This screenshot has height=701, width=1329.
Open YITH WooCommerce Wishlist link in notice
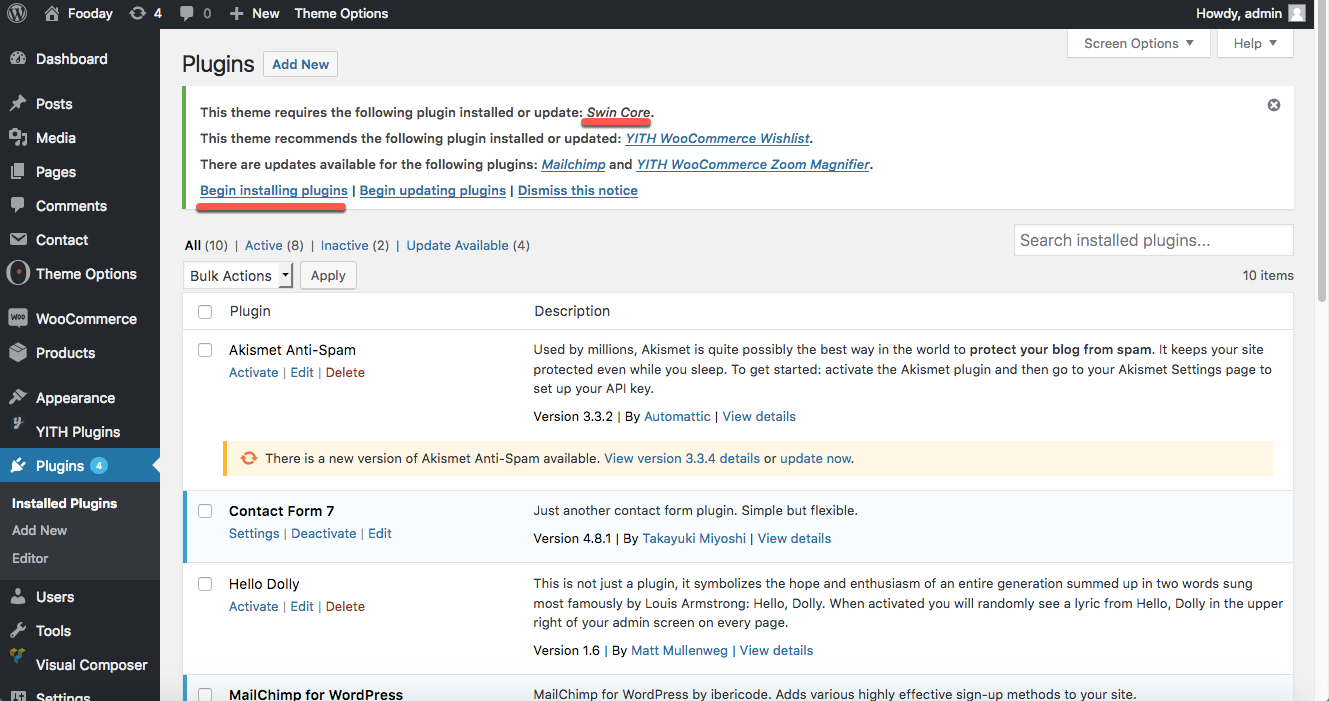click(718, 138)
